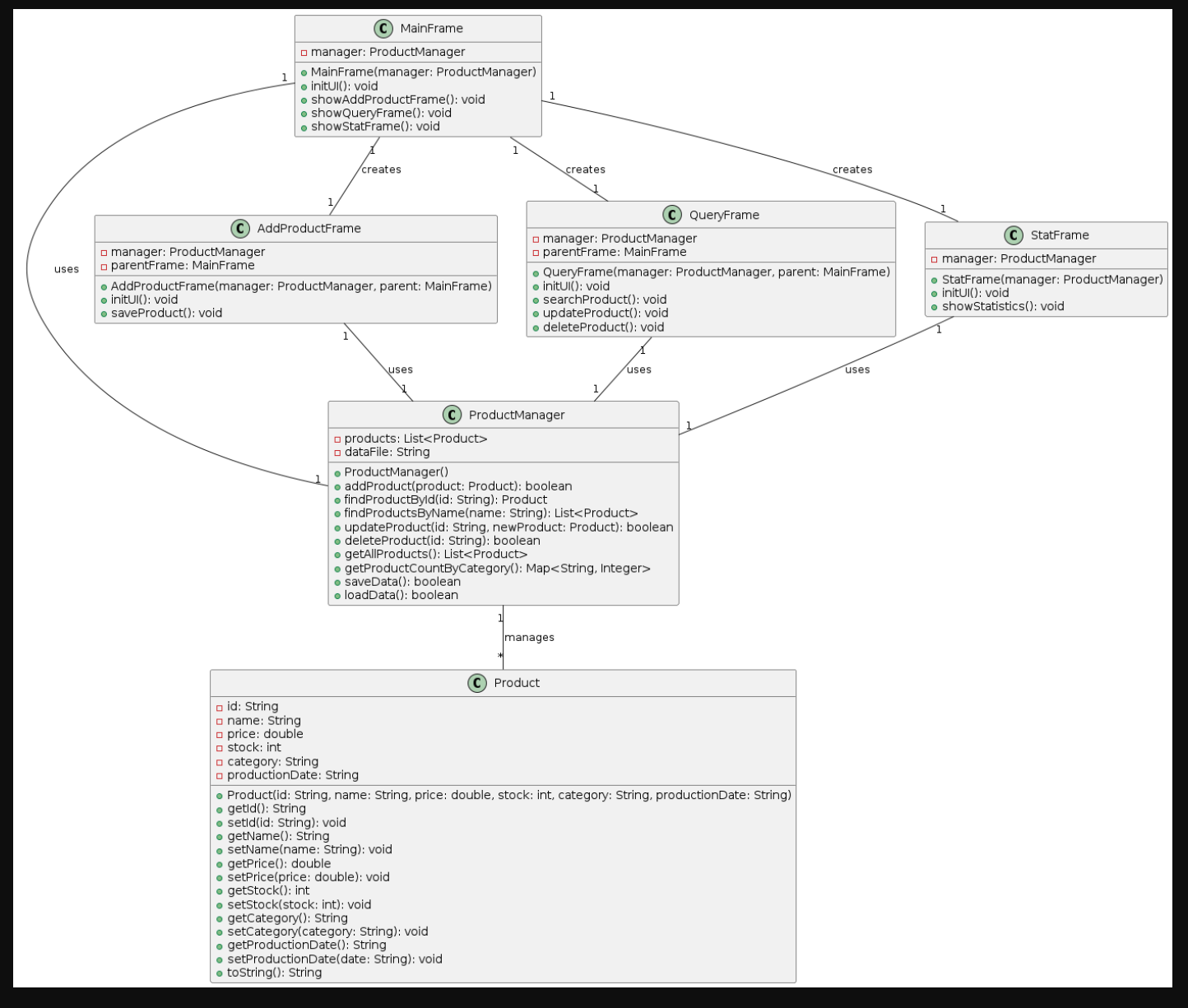Image resolution: width=1188 pixels, height=1008 pixels.
Task: Click the ProductManager class icon
Action: point(452,415)
